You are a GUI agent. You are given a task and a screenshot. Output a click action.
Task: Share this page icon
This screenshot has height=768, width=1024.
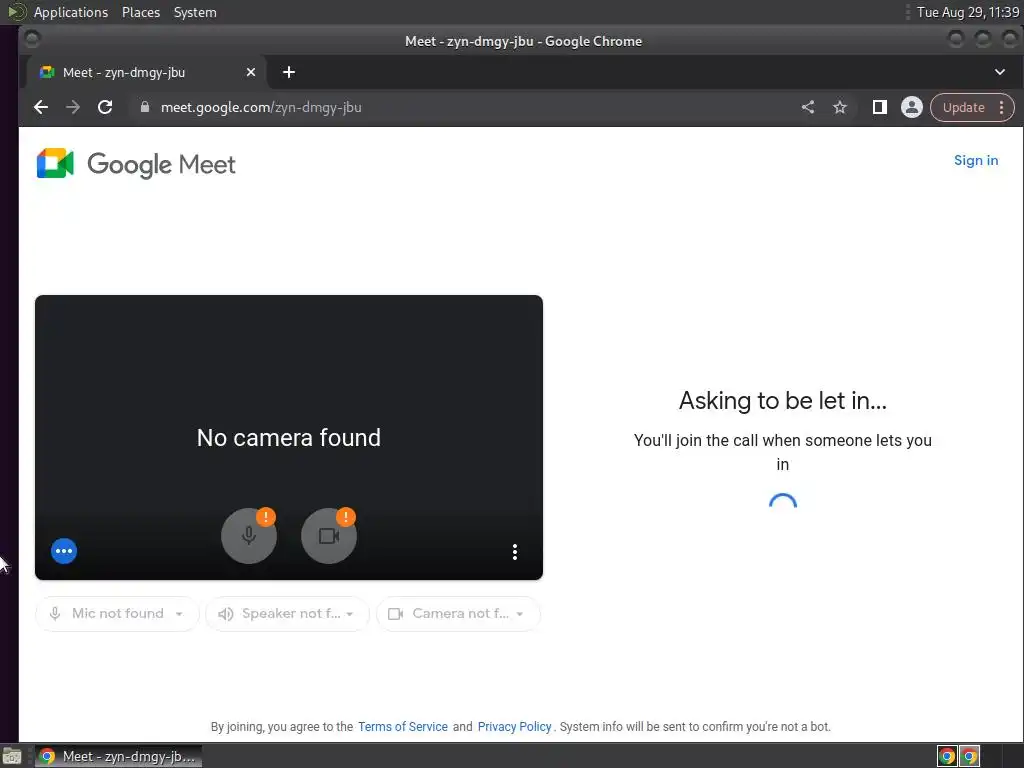click(x=808, y=107)
